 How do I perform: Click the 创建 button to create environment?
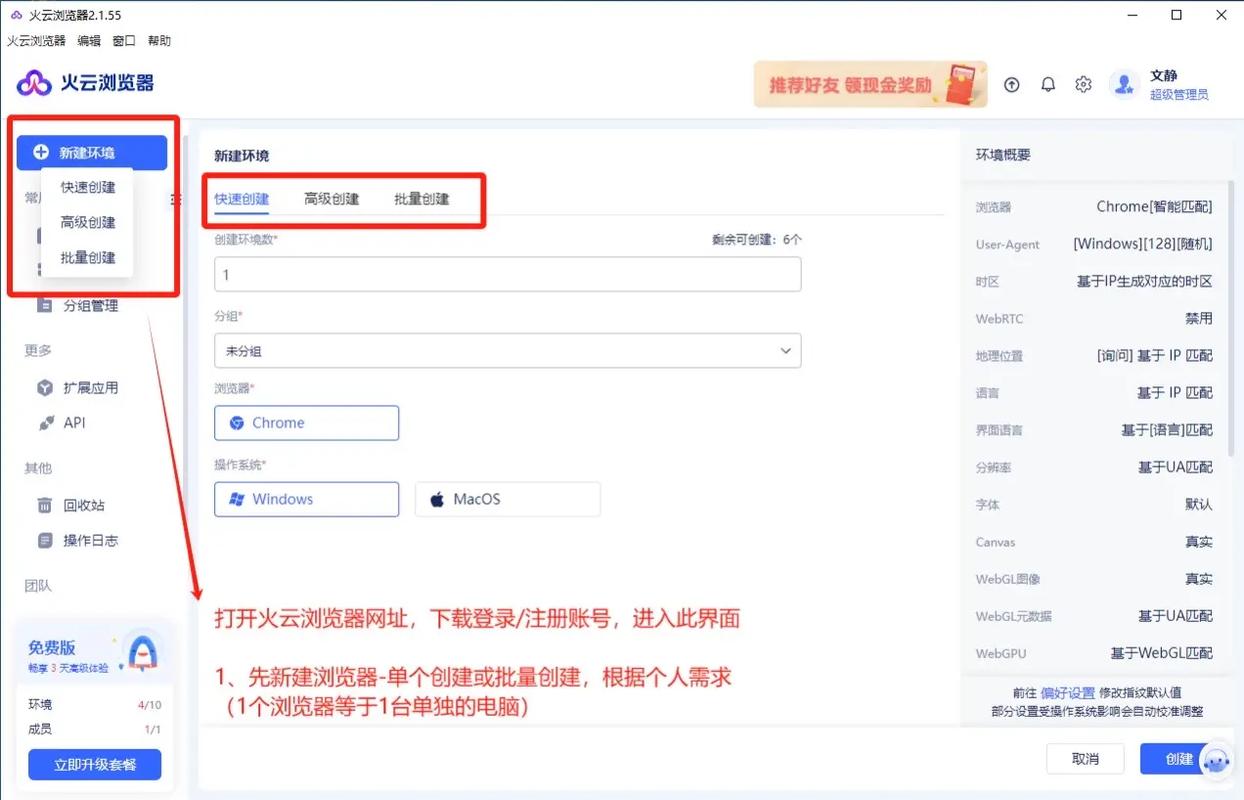(x=1178, y=759)
